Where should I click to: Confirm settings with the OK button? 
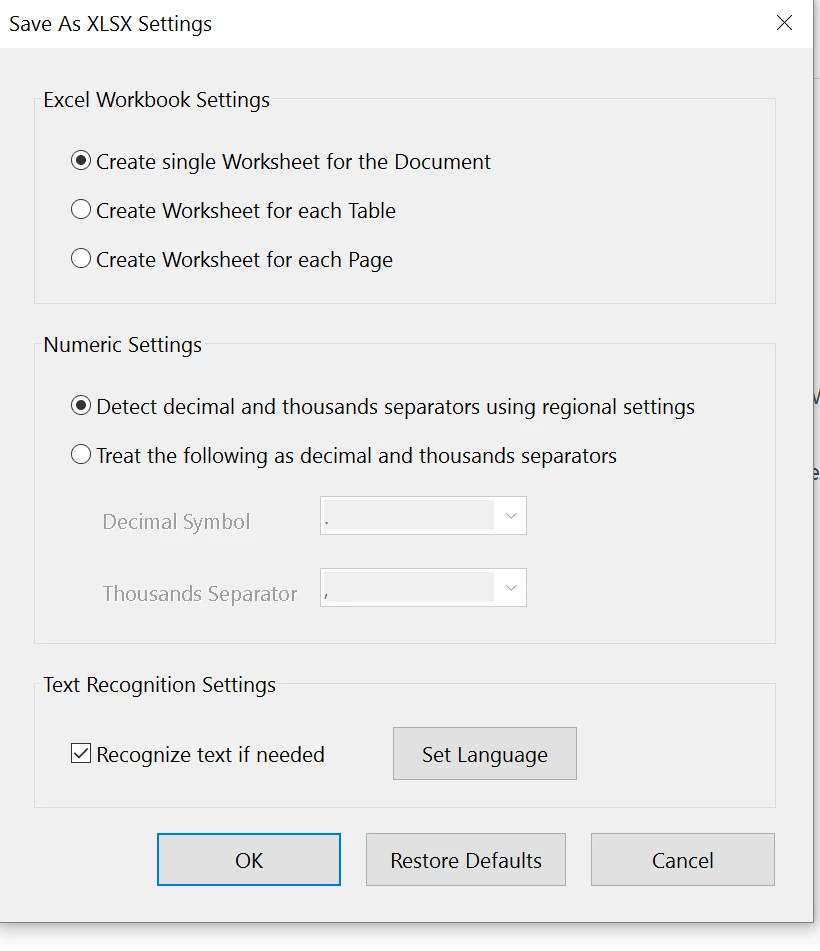click(249, 860)
